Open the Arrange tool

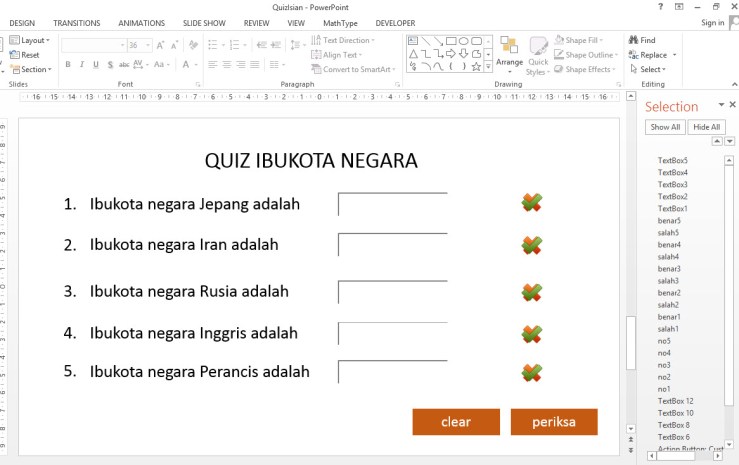coord(509,54)
